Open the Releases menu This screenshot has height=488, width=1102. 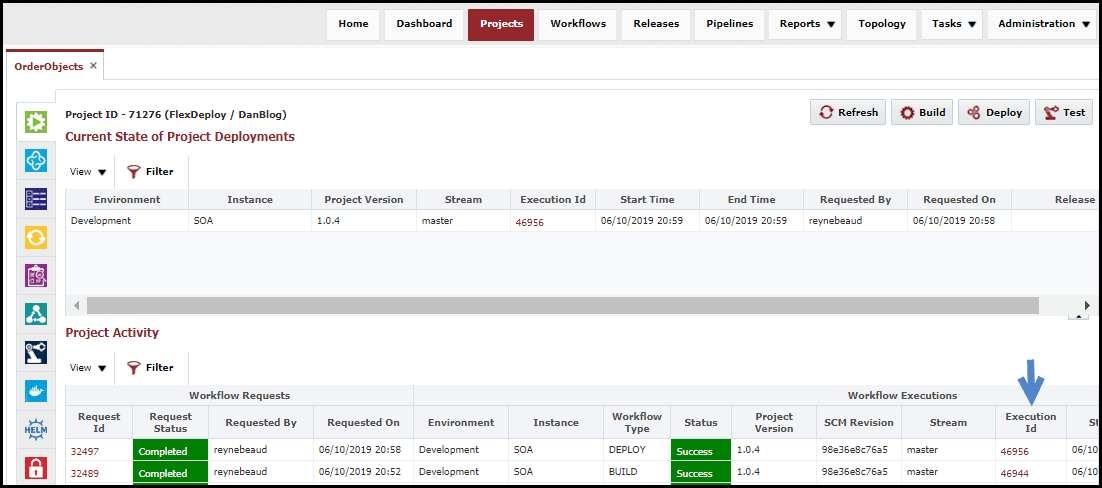[656, 24]
